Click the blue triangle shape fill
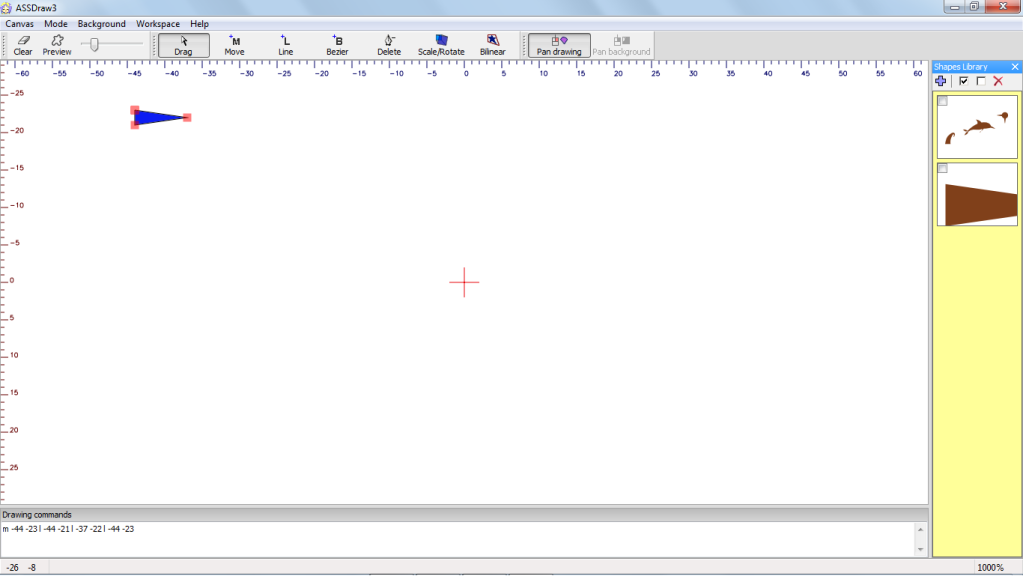1023x576 pixels. (152, 117)
